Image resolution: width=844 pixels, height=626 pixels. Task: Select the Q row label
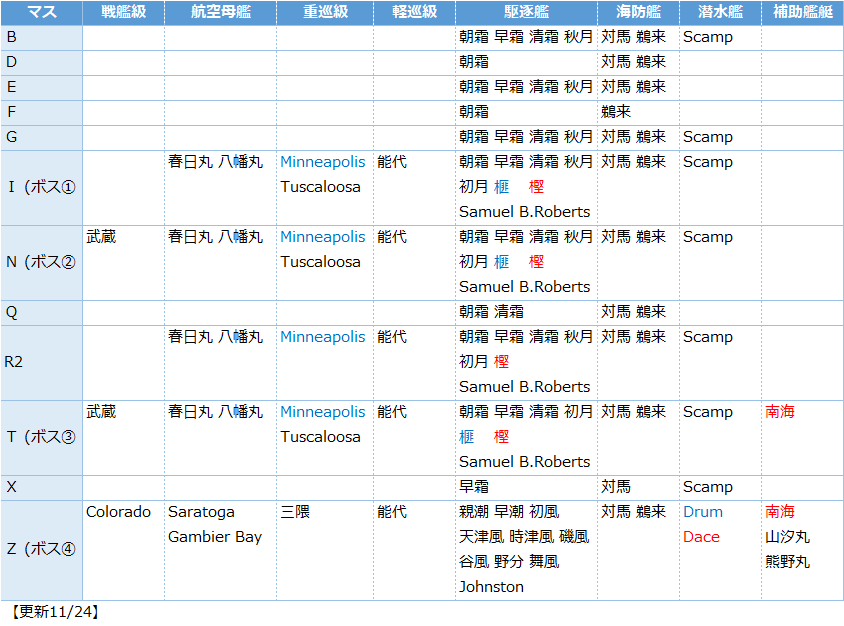point(12,312)
